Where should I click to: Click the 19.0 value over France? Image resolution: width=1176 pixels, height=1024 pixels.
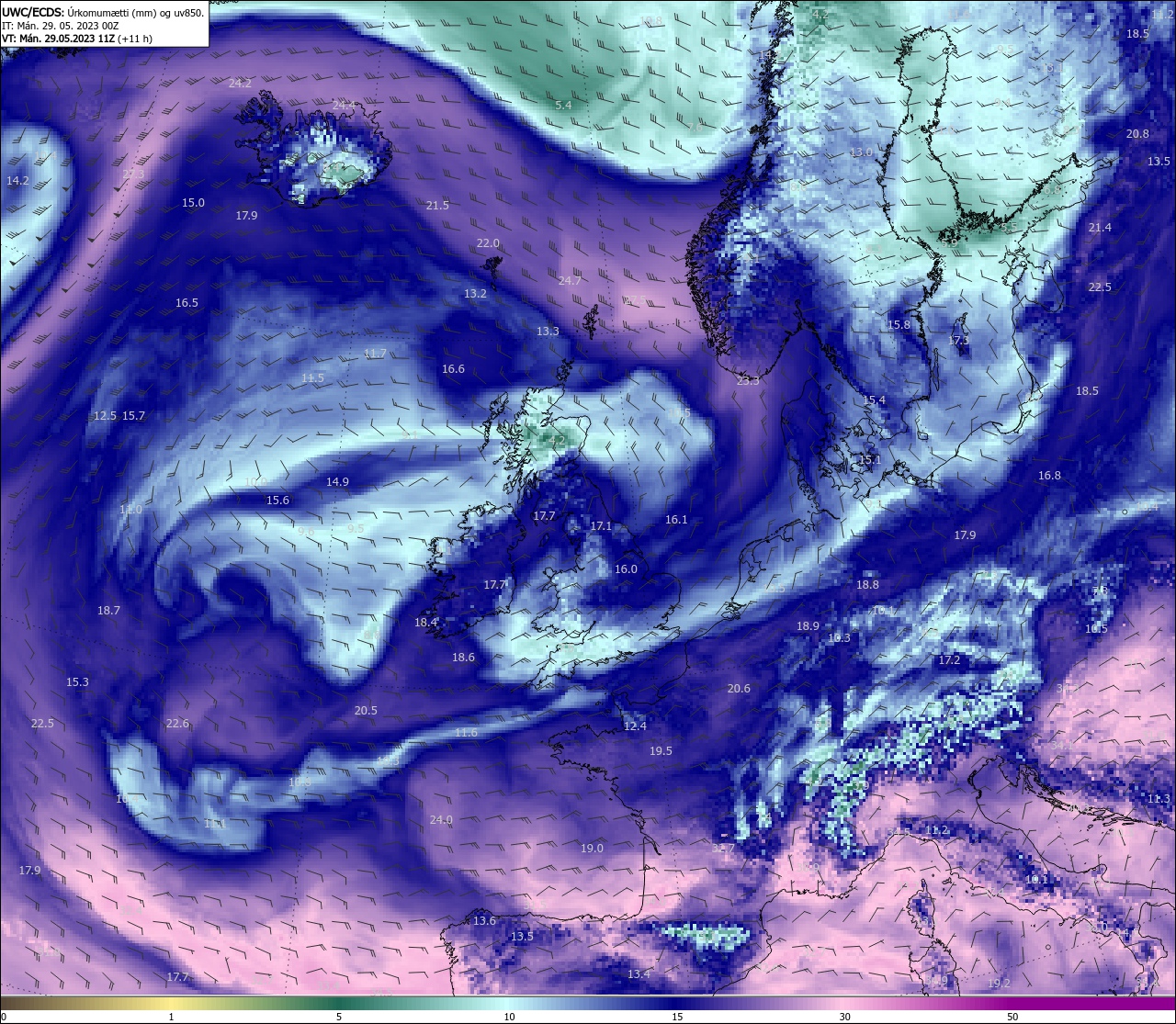(592, 849)
